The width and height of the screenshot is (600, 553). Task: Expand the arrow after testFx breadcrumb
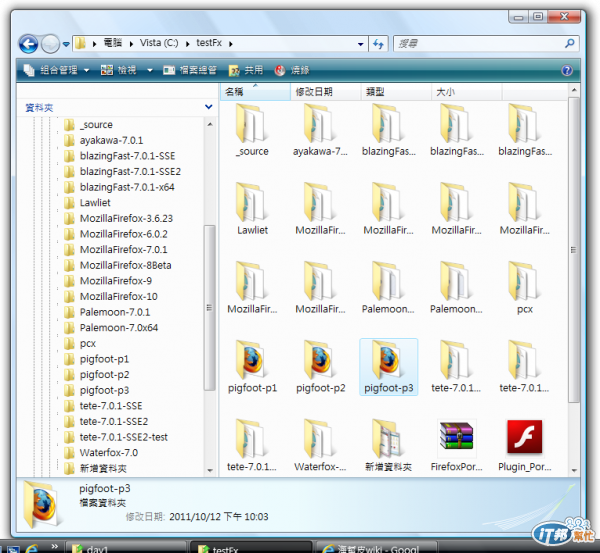[x=231, y=44]
